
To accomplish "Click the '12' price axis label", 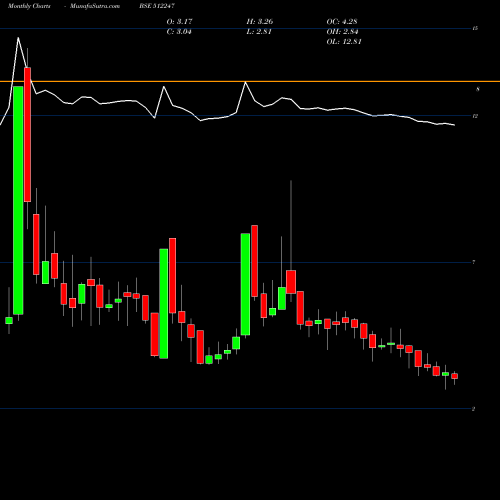I will [475, 116].
